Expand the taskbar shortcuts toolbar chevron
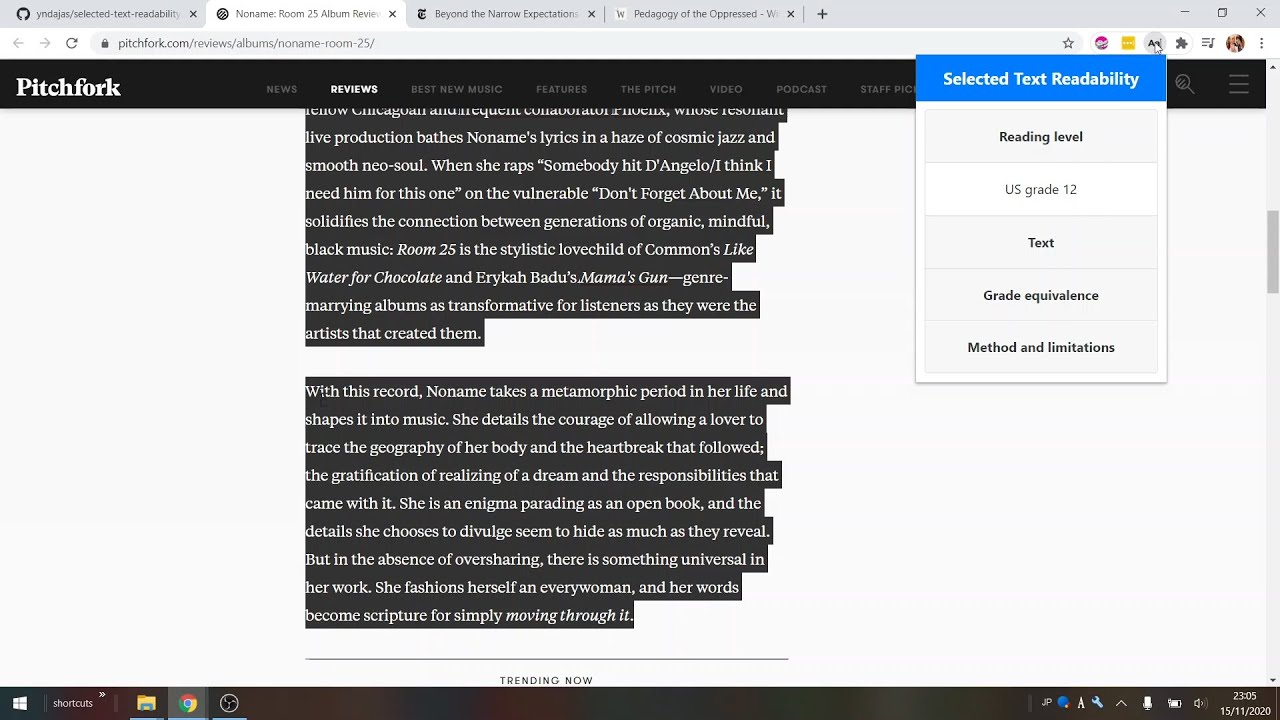 [x=101, y=695]
